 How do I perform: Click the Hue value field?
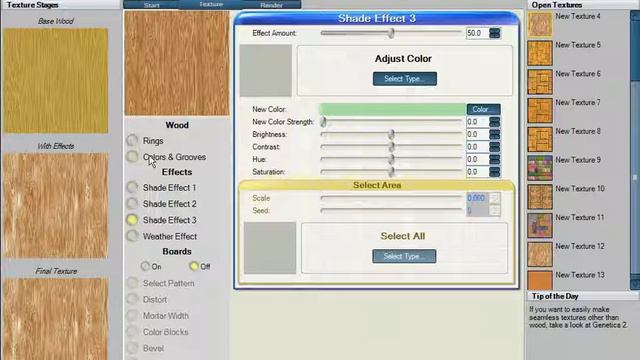(477, 159)
